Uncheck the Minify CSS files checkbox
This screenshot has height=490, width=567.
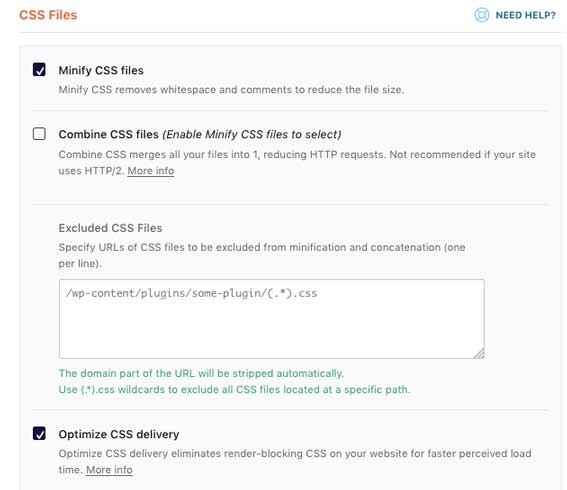coord(39,69)
